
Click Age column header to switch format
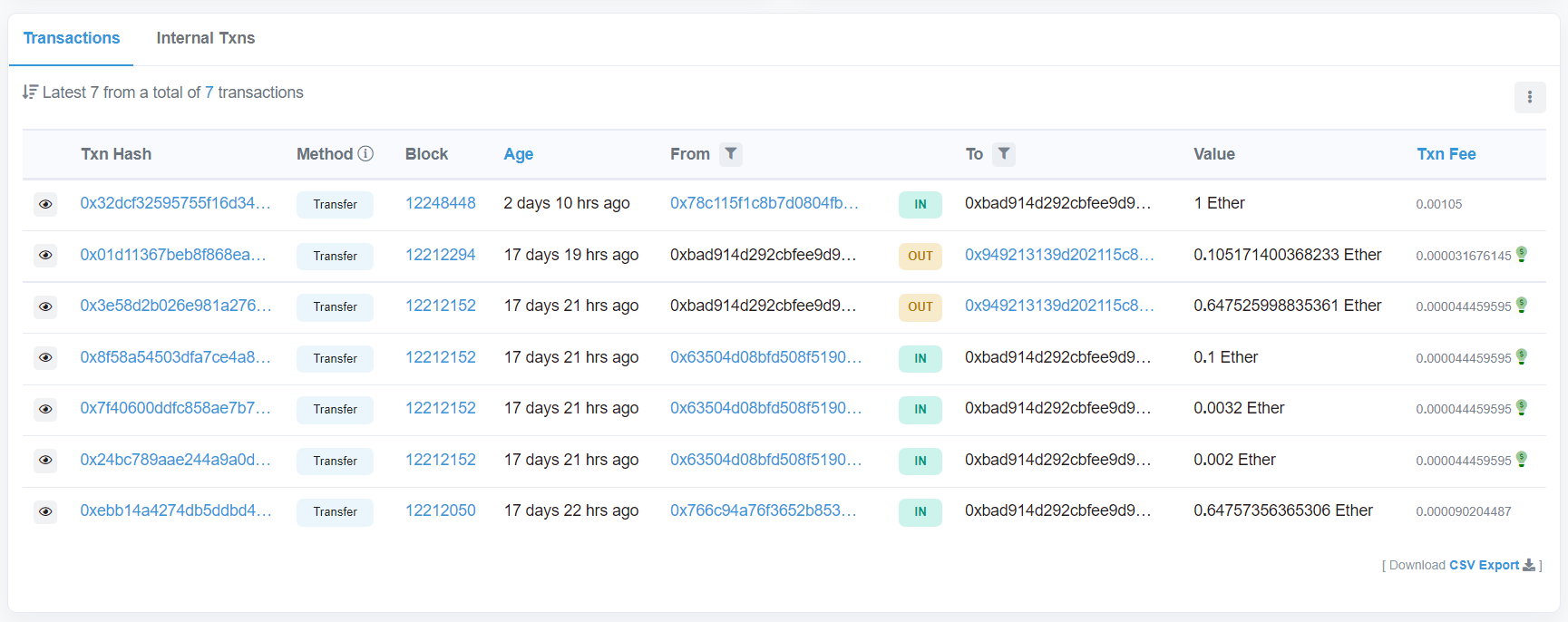518,154
